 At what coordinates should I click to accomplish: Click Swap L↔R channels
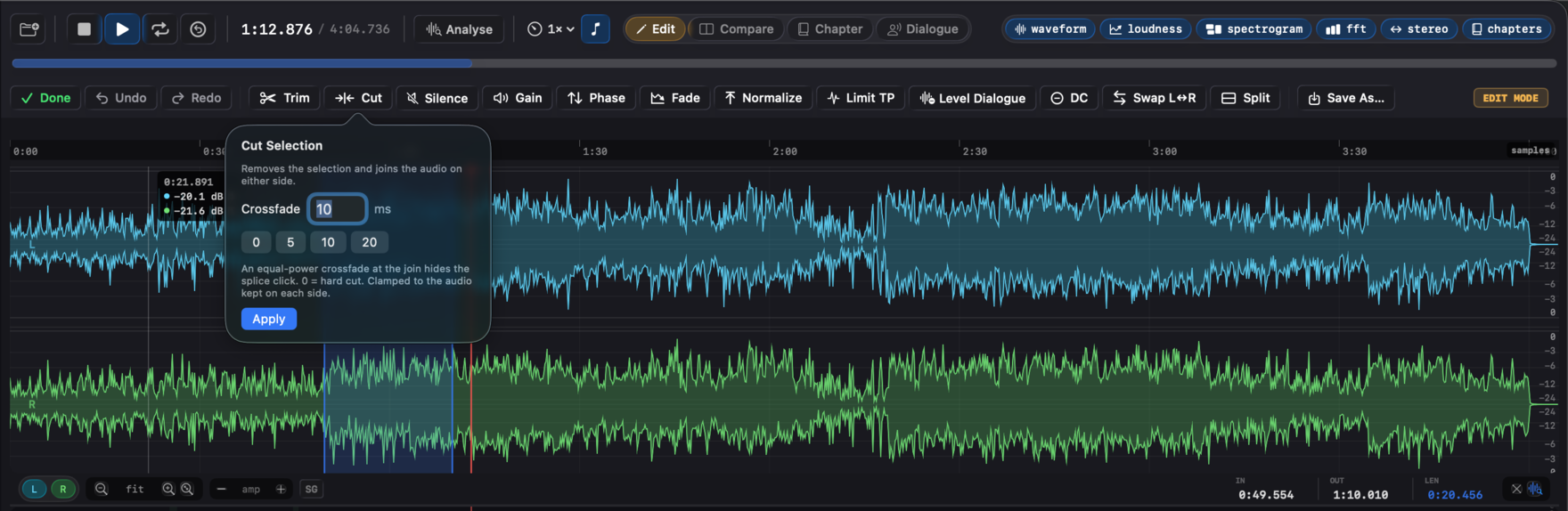click(x=1155, y=98)
